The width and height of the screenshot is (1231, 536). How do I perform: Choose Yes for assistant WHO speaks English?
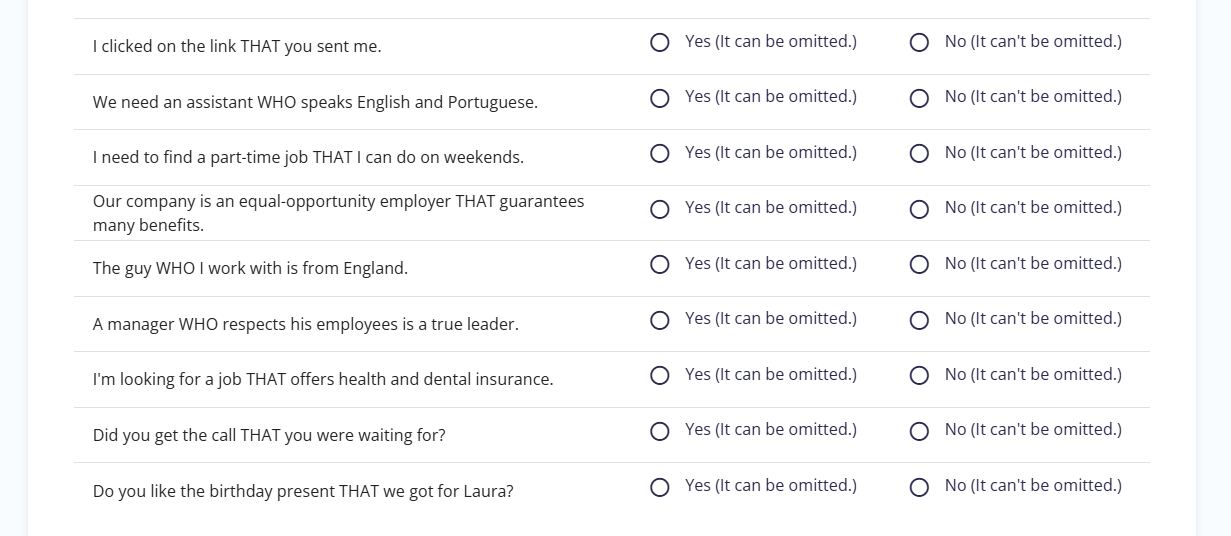point(660,99)
